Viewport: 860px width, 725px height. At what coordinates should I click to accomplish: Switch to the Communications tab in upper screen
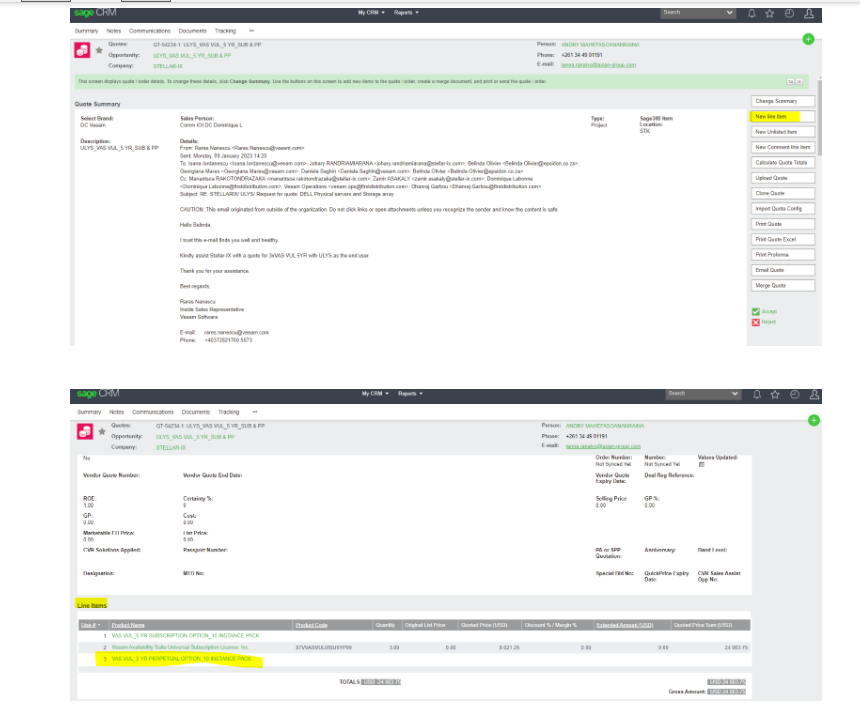coord(150,31)
